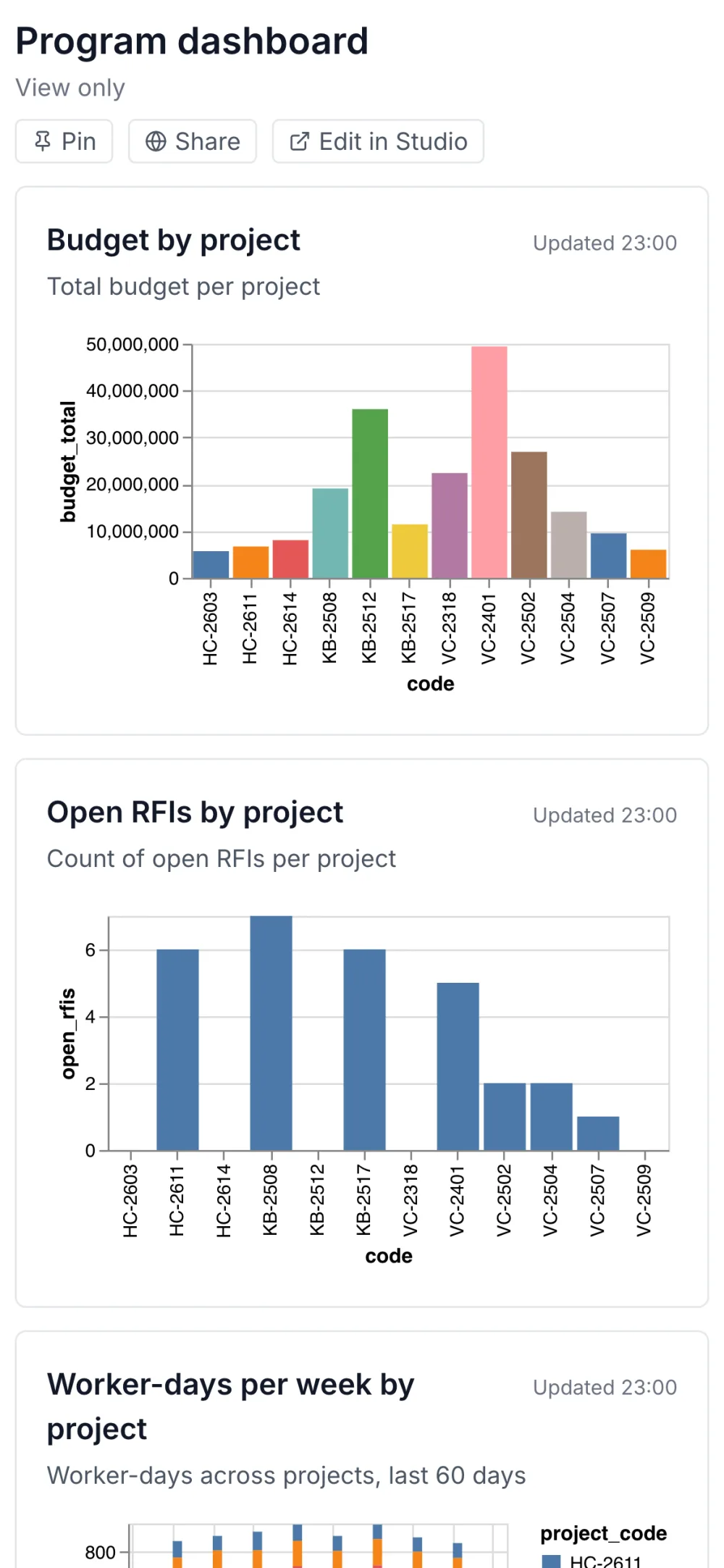Click the 50,000,000 axis label
This screenshot has width=724, height=1568.
132,345
